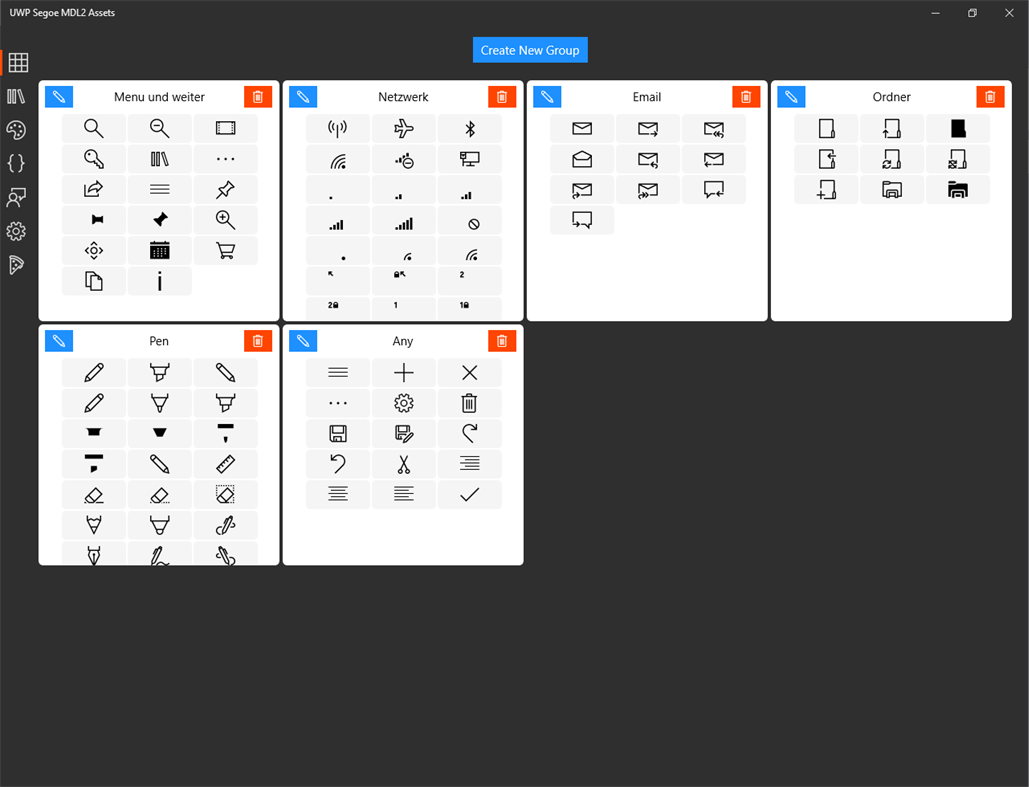The height and width of the screenshot is (787, 1029).
Task: Click the save (floppy disk) icon in Any
Action: tap(337, 432)
